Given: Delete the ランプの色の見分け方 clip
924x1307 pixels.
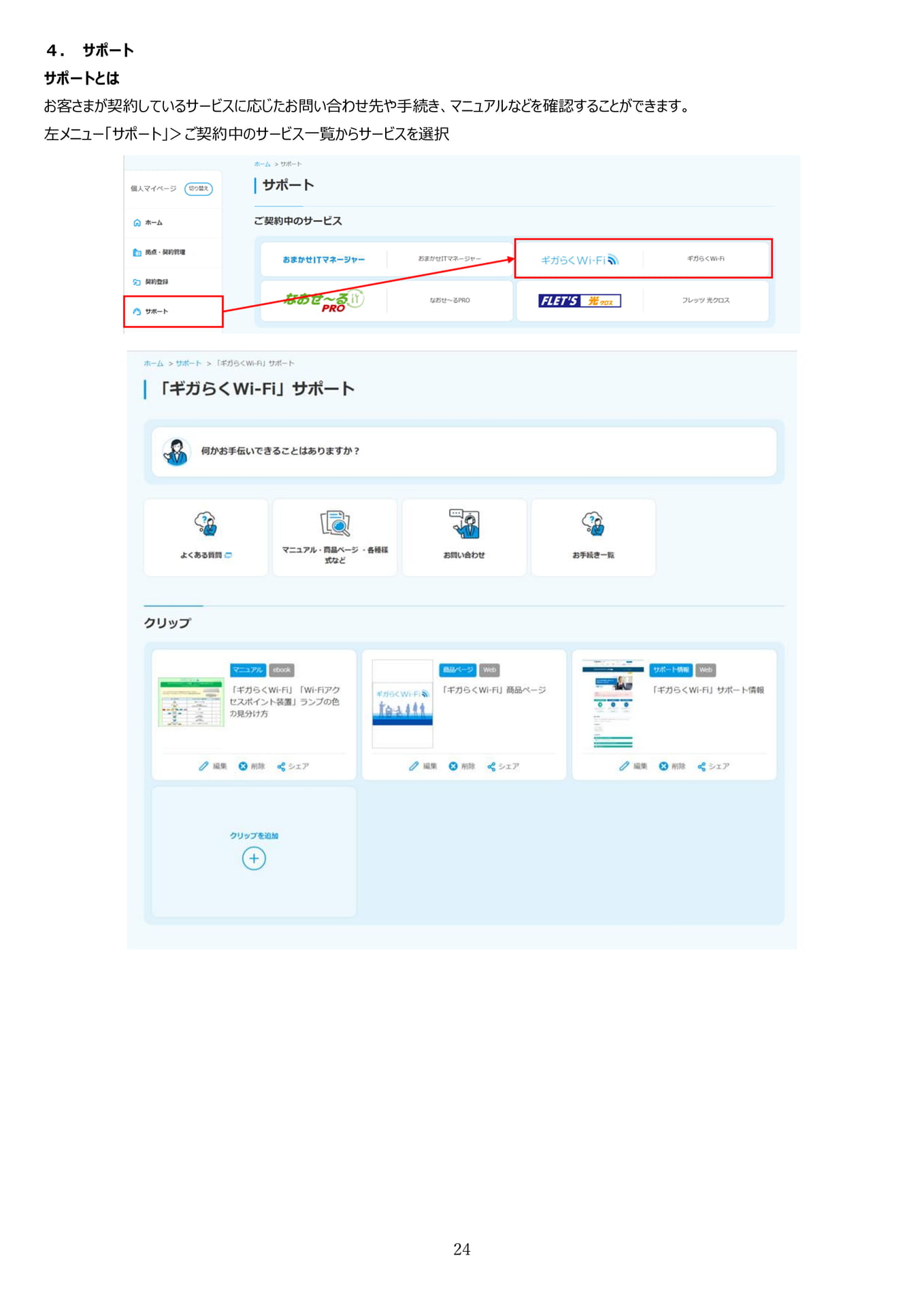Looking at the screenshot, I should point(252,767).
